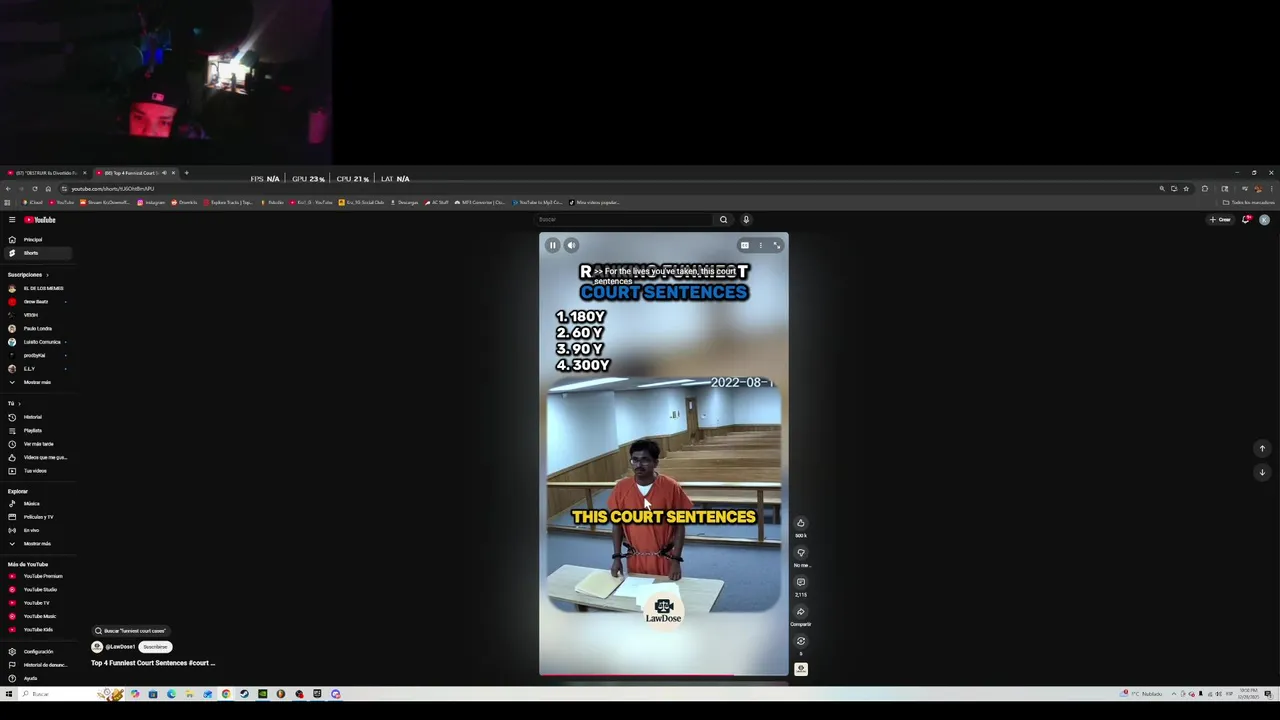1280x720 pixels.
Task: Focus the YouTube Buscar search field
Action: 625,220
